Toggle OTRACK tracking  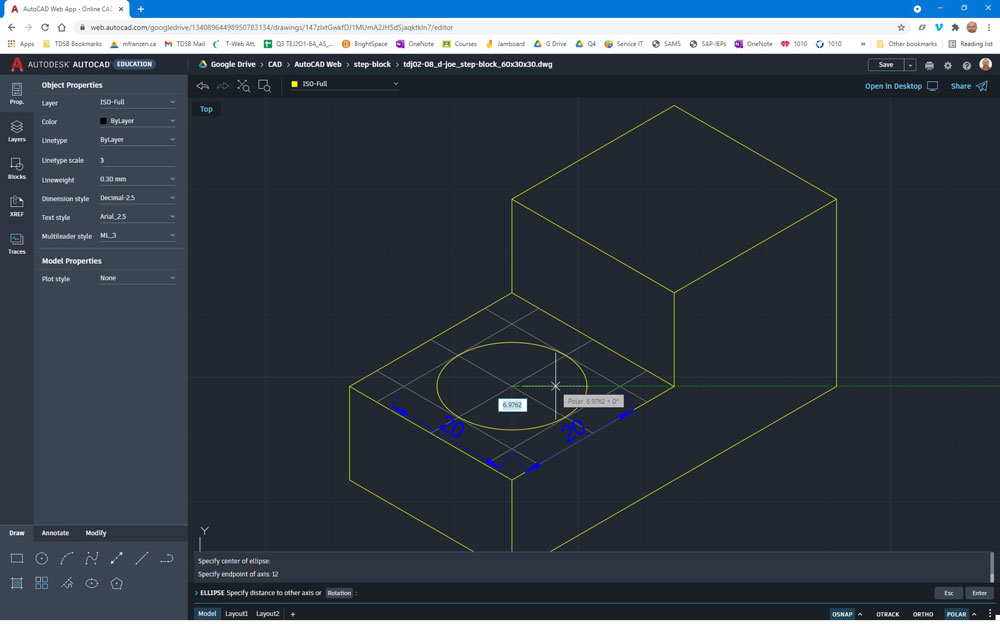(887, 614)
